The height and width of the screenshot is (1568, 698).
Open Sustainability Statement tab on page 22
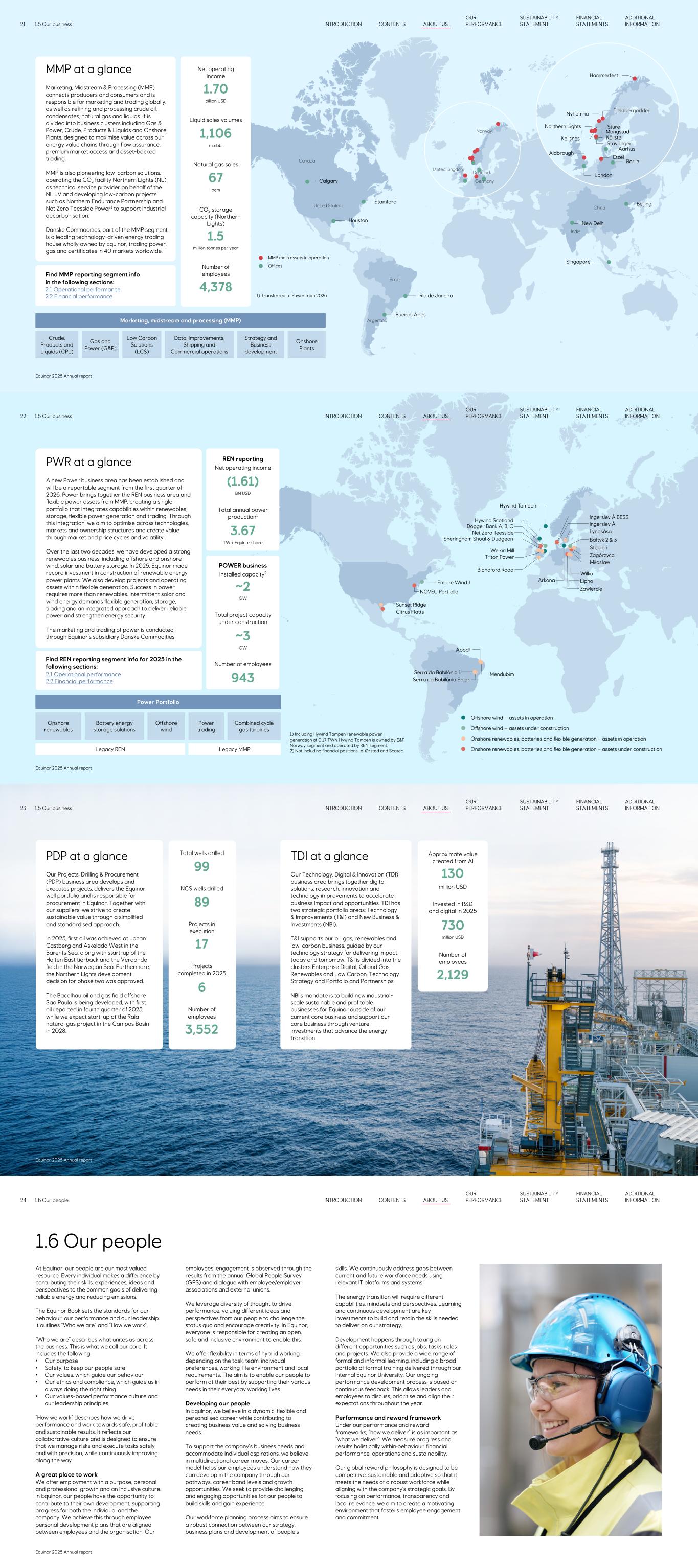(x=538, y=413)
